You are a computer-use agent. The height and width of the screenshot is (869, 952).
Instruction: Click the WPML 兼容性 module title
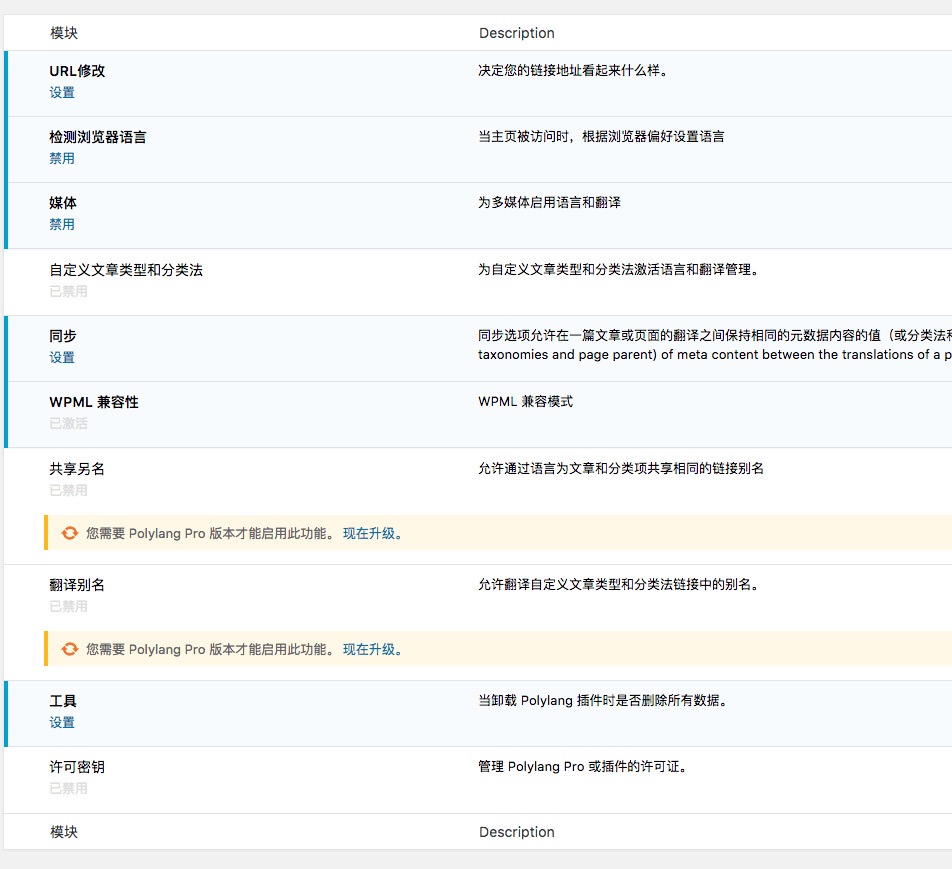tap(96, 402)
